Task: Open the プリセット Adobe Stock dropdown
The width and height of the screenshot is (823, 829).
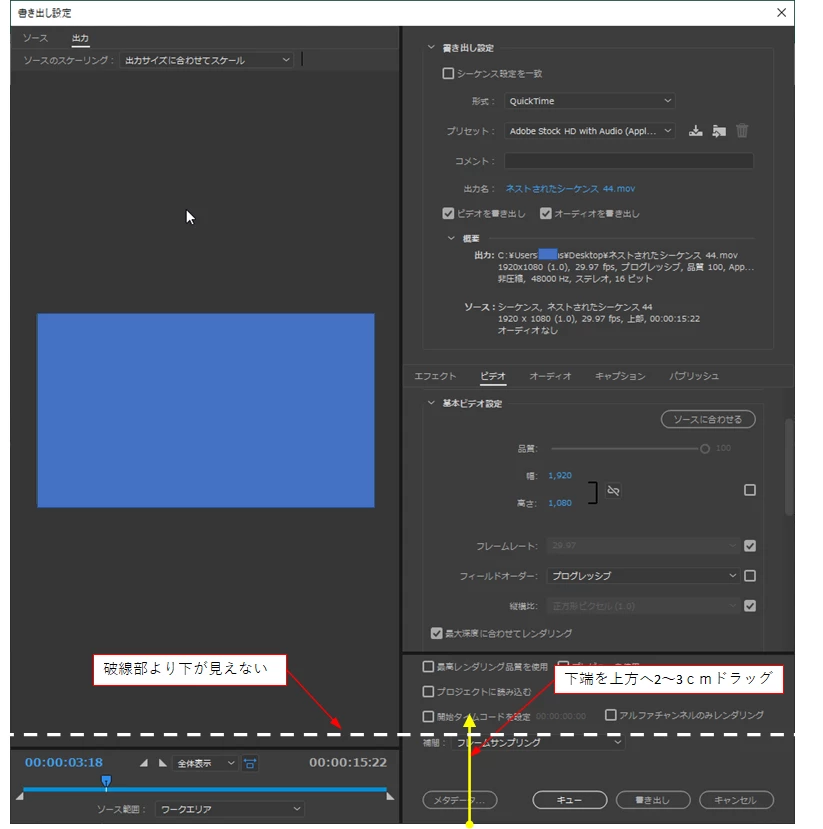Action: point(590,131)
